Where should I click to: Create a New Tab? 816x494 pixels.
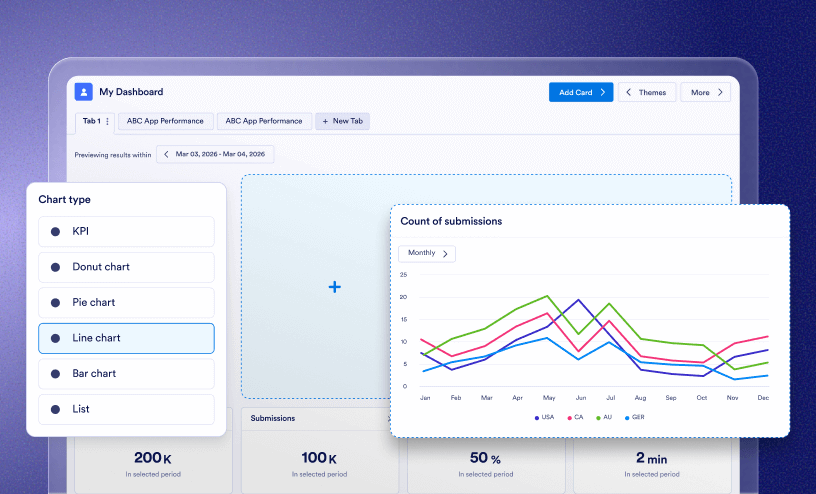tap(342, 121)
